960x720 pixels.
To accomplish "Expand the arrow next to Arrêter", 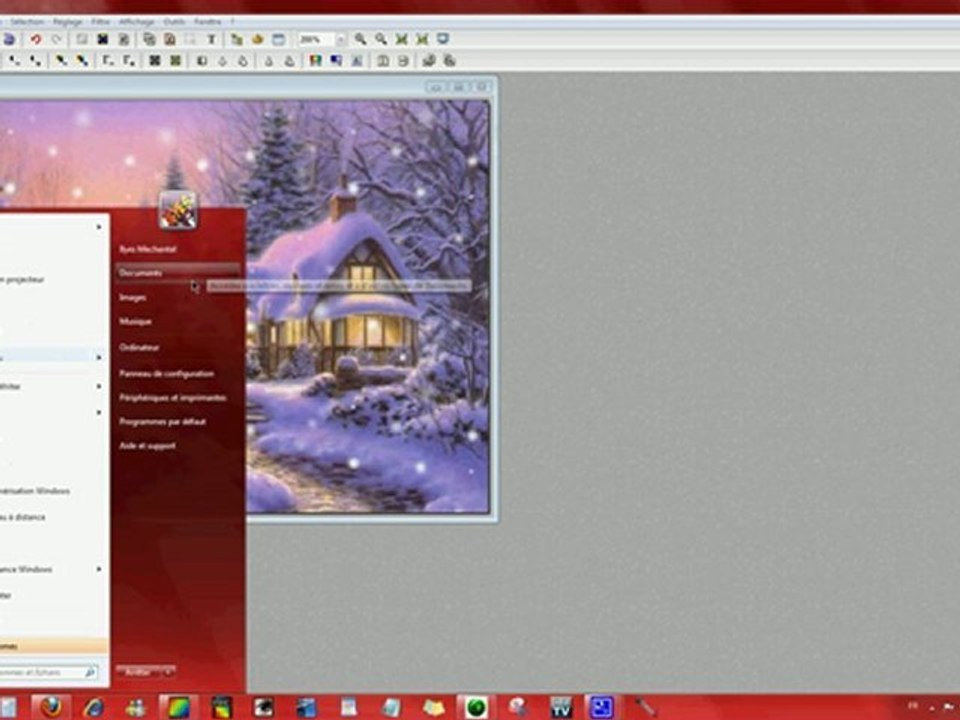I will tap(168, 672).
